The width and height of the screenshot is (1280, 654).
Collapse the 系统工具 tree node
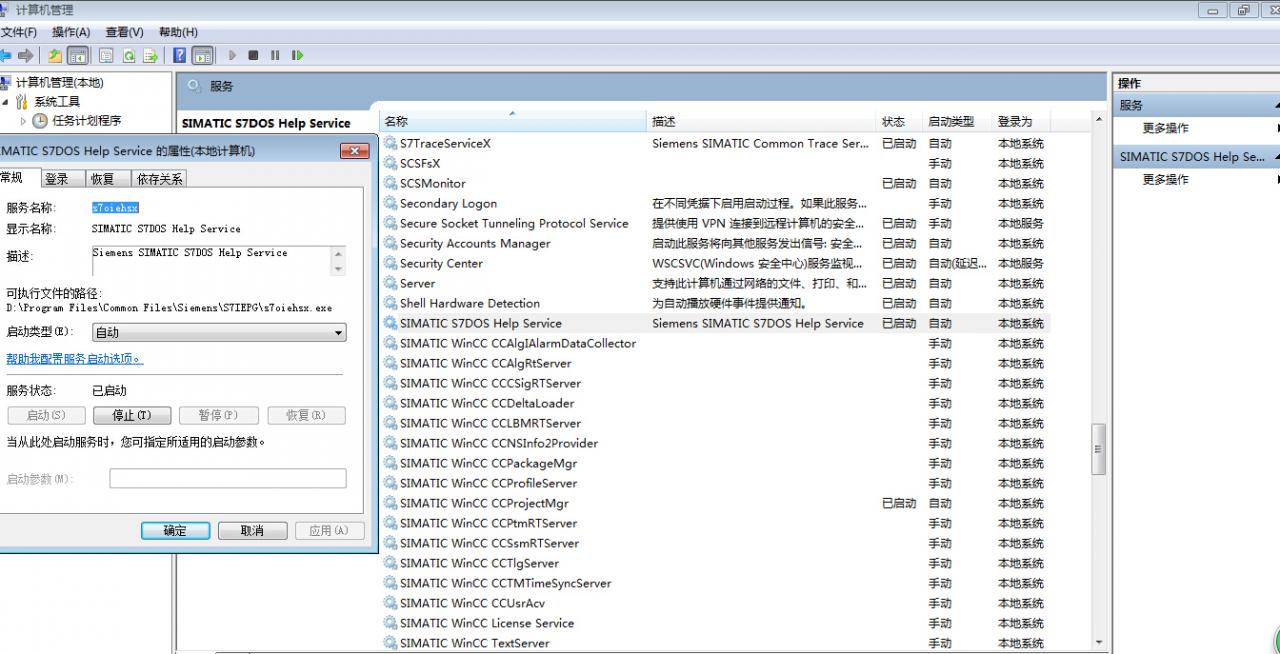point(5,102)
